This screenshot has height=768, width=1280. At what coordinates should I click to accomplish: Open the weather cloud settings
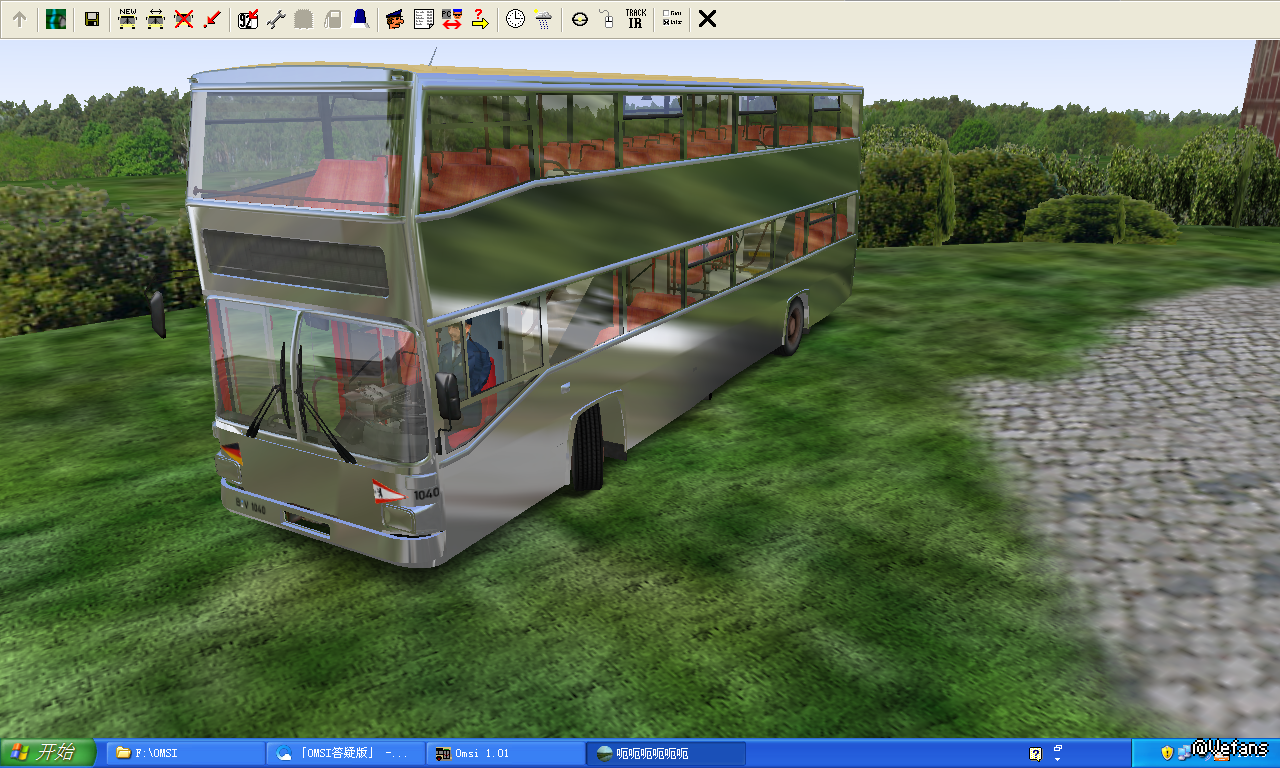[x=543, y=19]
